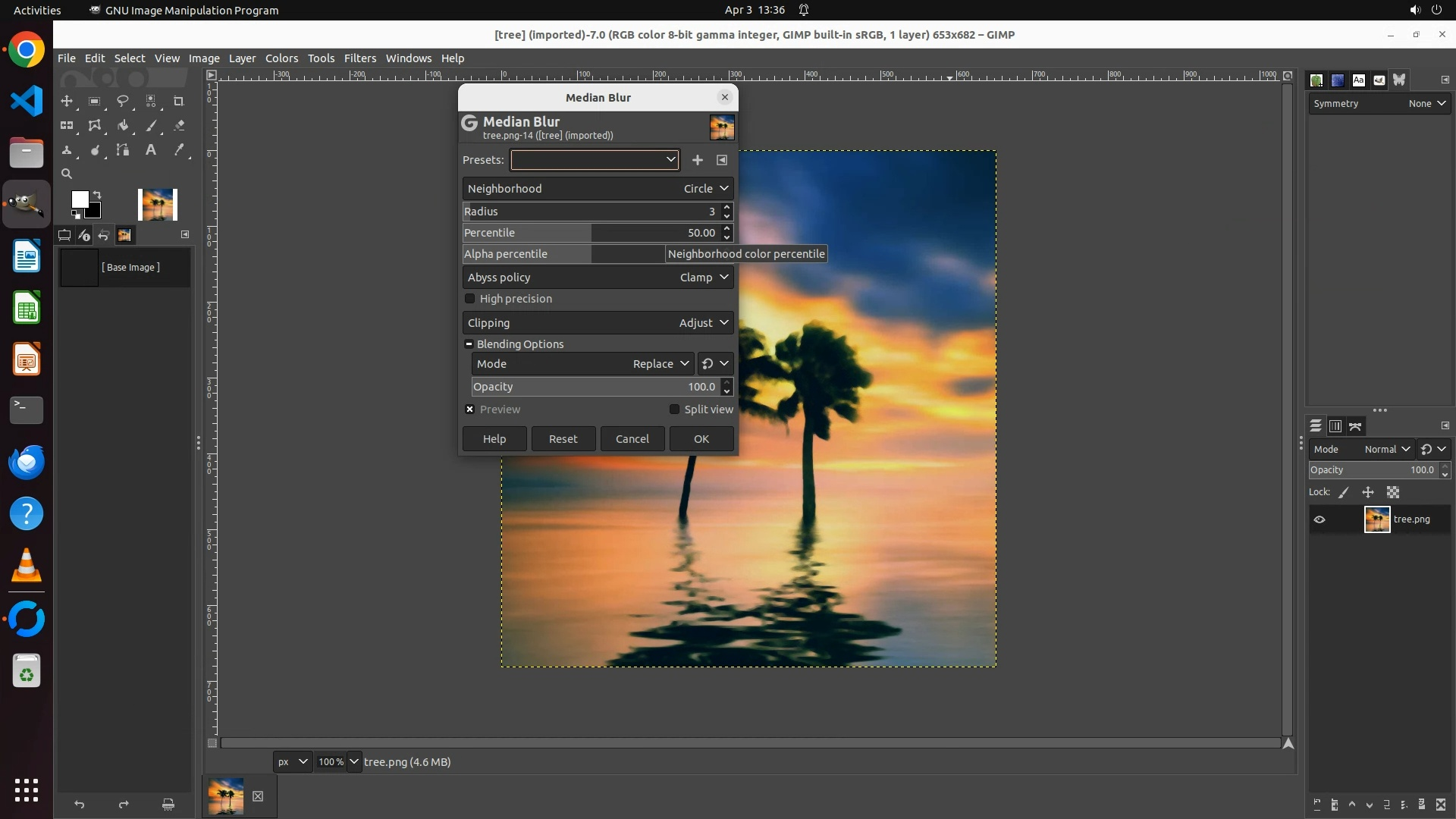Image resolution: width=1456 pixels, height=819 pixels.
Task: Open the Filters menu
Action: pyautogui.click(x=359, y=58)
